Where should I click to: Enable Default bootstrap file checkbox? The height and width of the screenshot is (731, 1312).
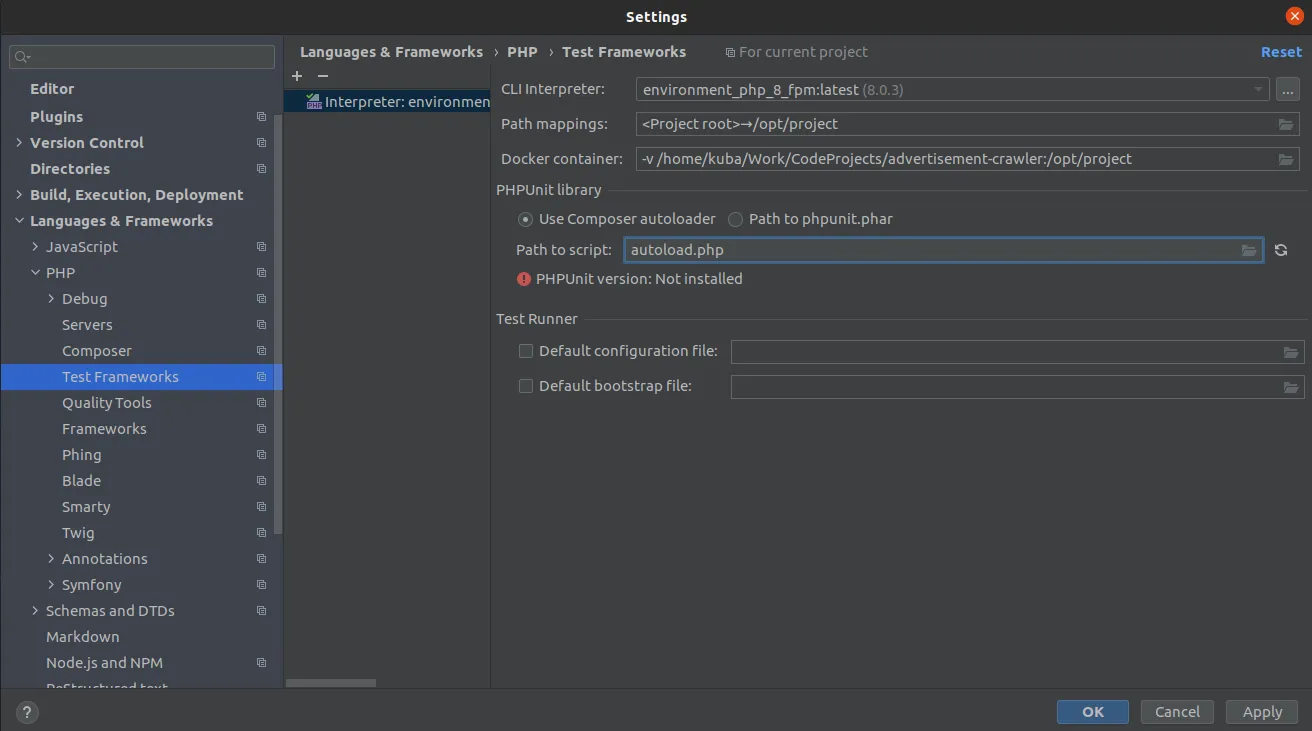tap(526, 386)
